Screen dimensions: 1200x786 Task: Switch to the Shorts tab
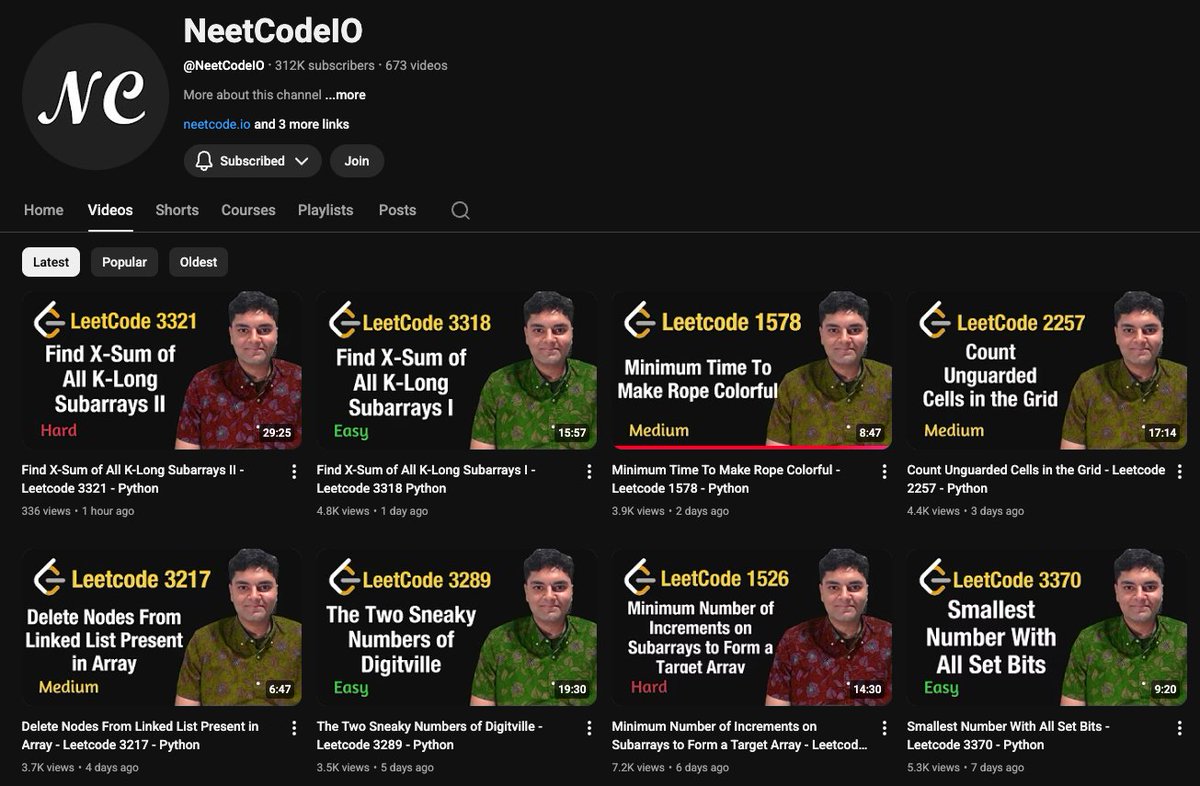coord(177,210)
